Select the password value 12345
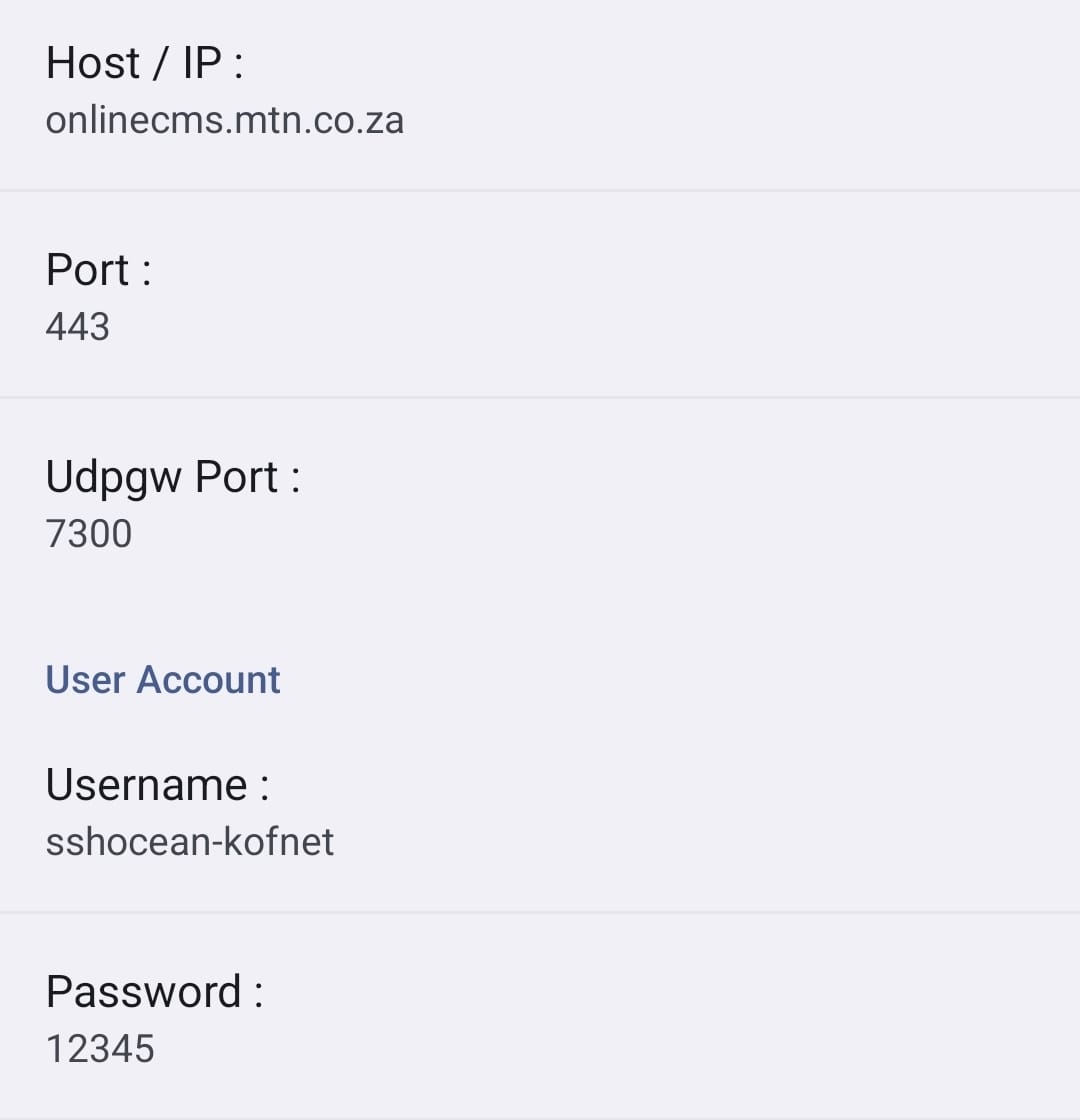Screen dimensions: 1080x1120 coord(100,1049)
